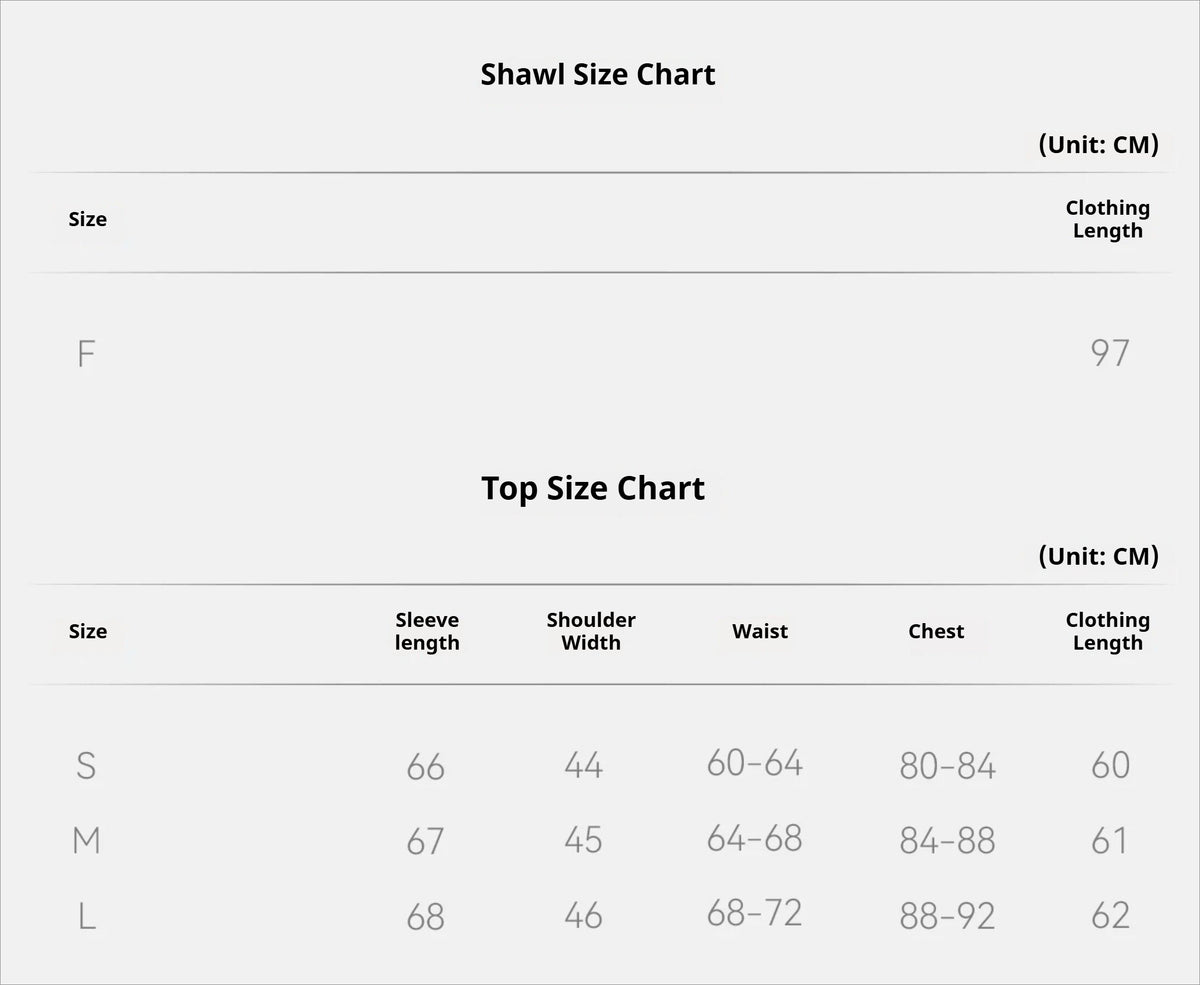The width and height of the screenshot is (1200, 985).
Task: Click the Unit: CM label above the Top chart
Action: (x=1099, y=556)
